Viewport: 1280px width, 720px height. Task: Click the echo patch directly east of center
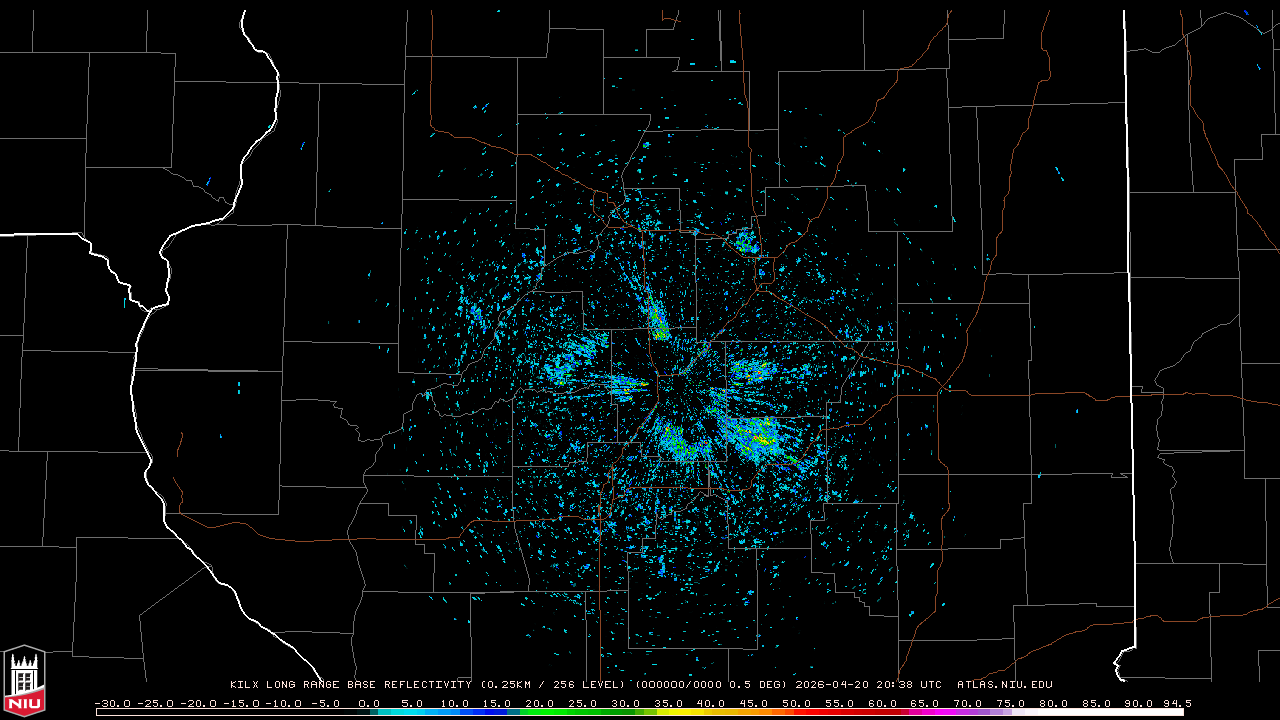752,370
